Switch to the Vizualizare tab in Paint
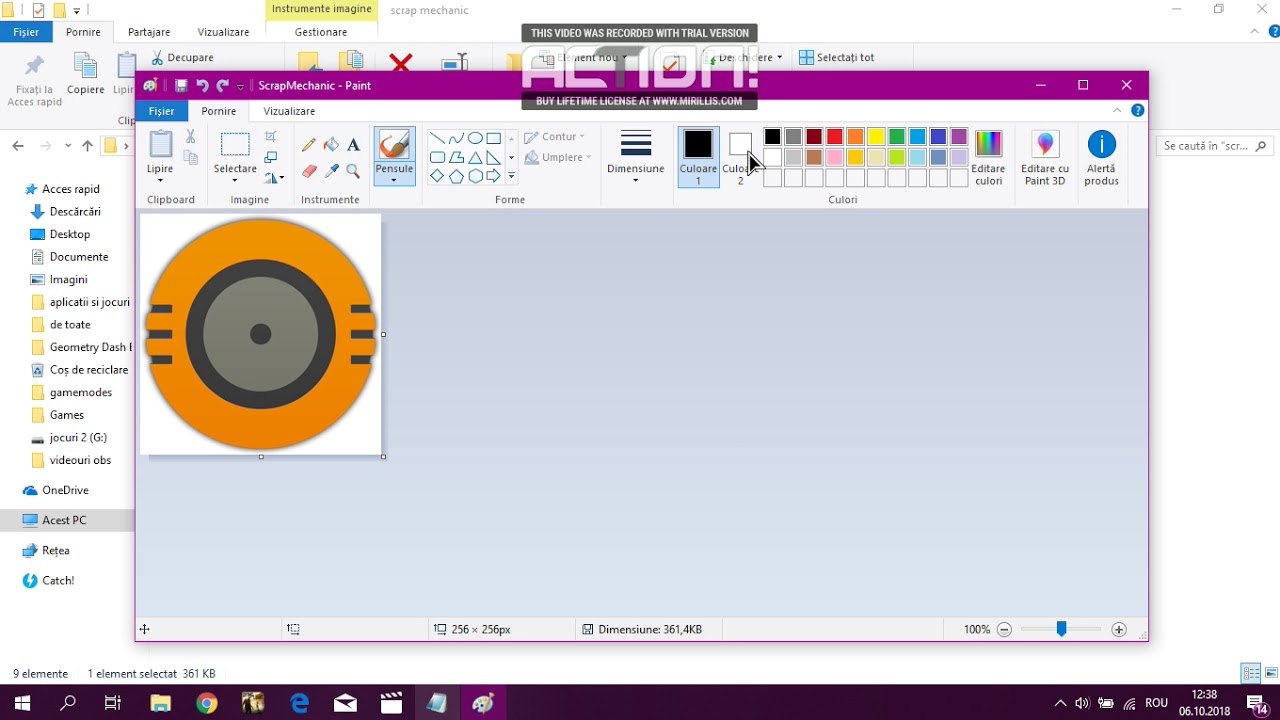 coord(289,111)
